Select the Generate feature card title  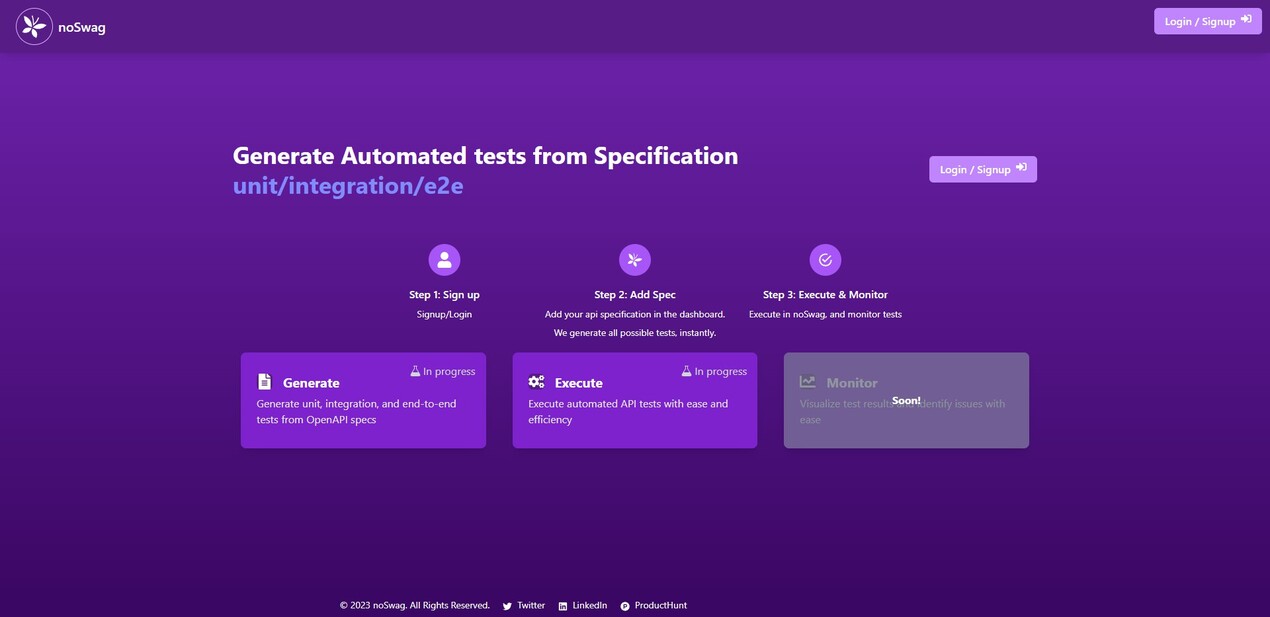[x=311, y=383]
